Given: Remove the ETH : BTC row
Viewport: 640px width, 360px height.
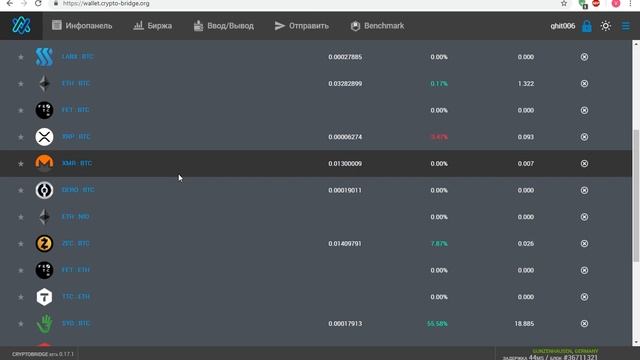Looking at the screenshot, I should click(x=584, y=83).
